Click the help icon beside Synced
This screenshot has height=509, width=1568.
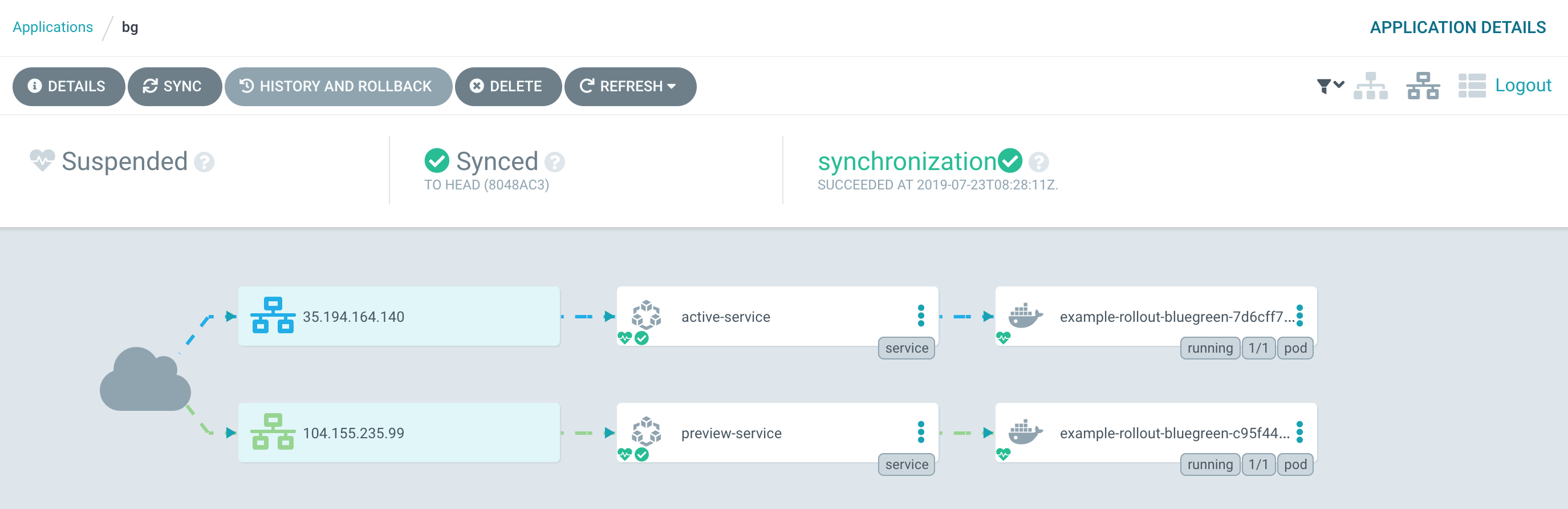tap(555, 162)
